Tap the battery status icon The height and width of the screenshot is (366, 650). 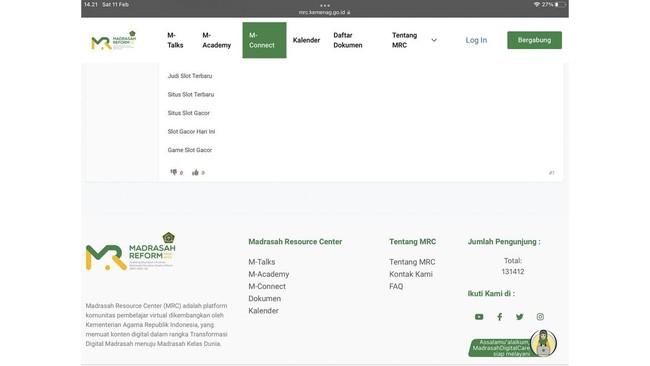[560, 5]
